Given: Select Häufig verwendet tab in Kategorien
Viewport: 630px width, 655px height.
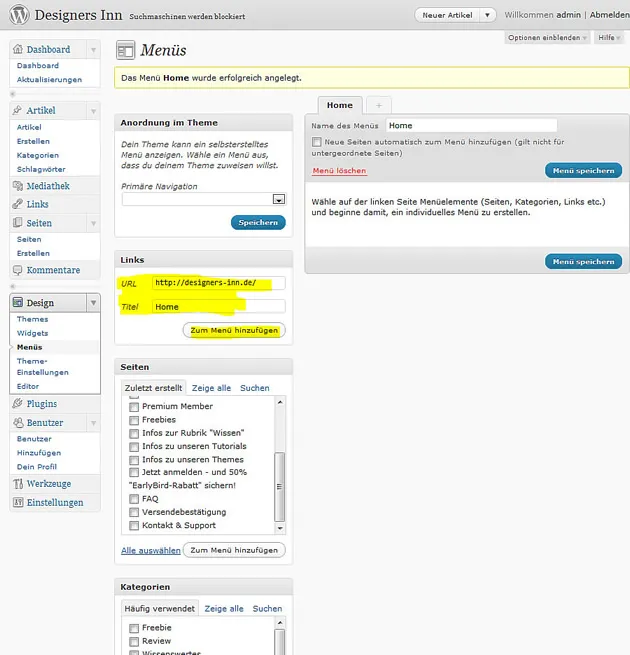Looking at the screenshot, I should 160,609.
